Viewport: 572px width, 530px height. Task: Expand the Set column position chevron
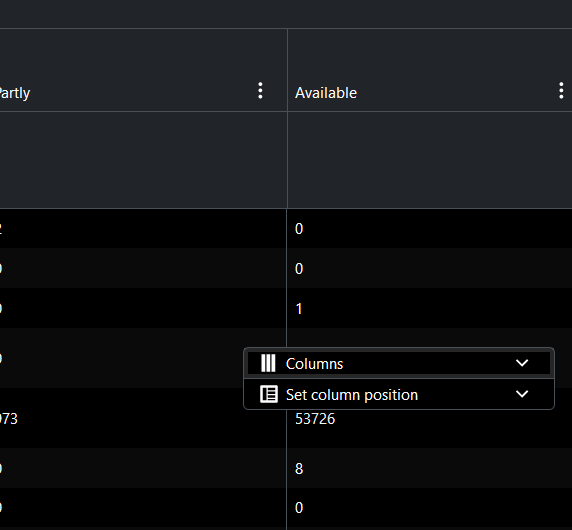(x=522, y=394)
